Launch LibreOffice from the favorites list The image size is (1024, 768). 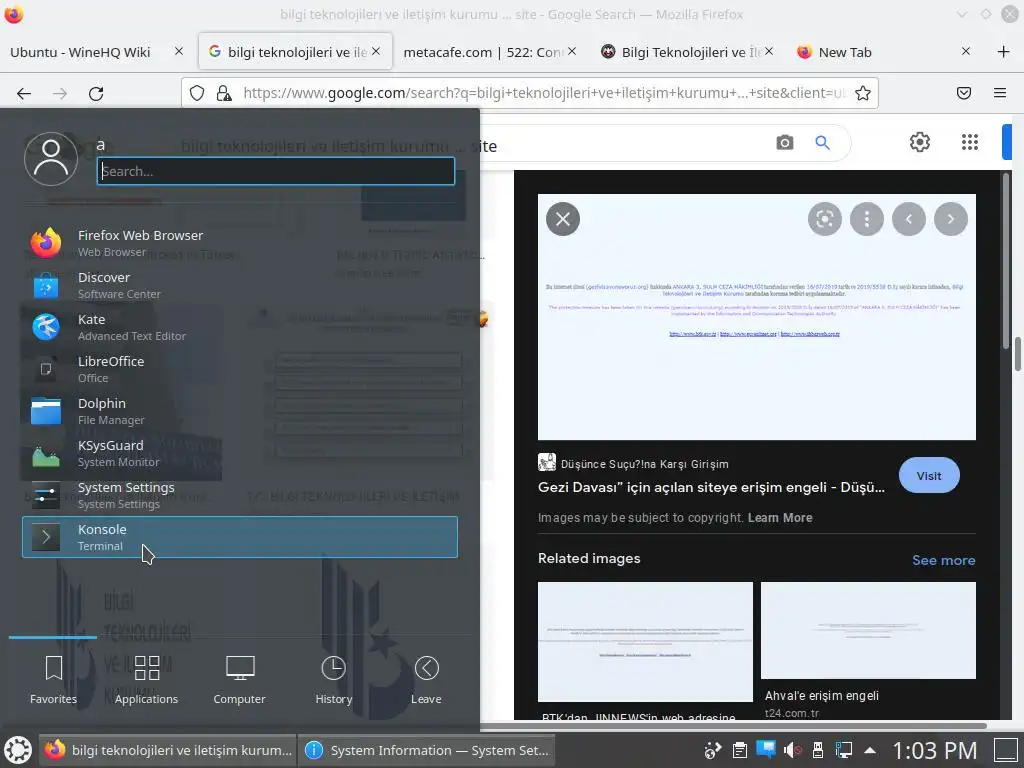click(240, 369)
